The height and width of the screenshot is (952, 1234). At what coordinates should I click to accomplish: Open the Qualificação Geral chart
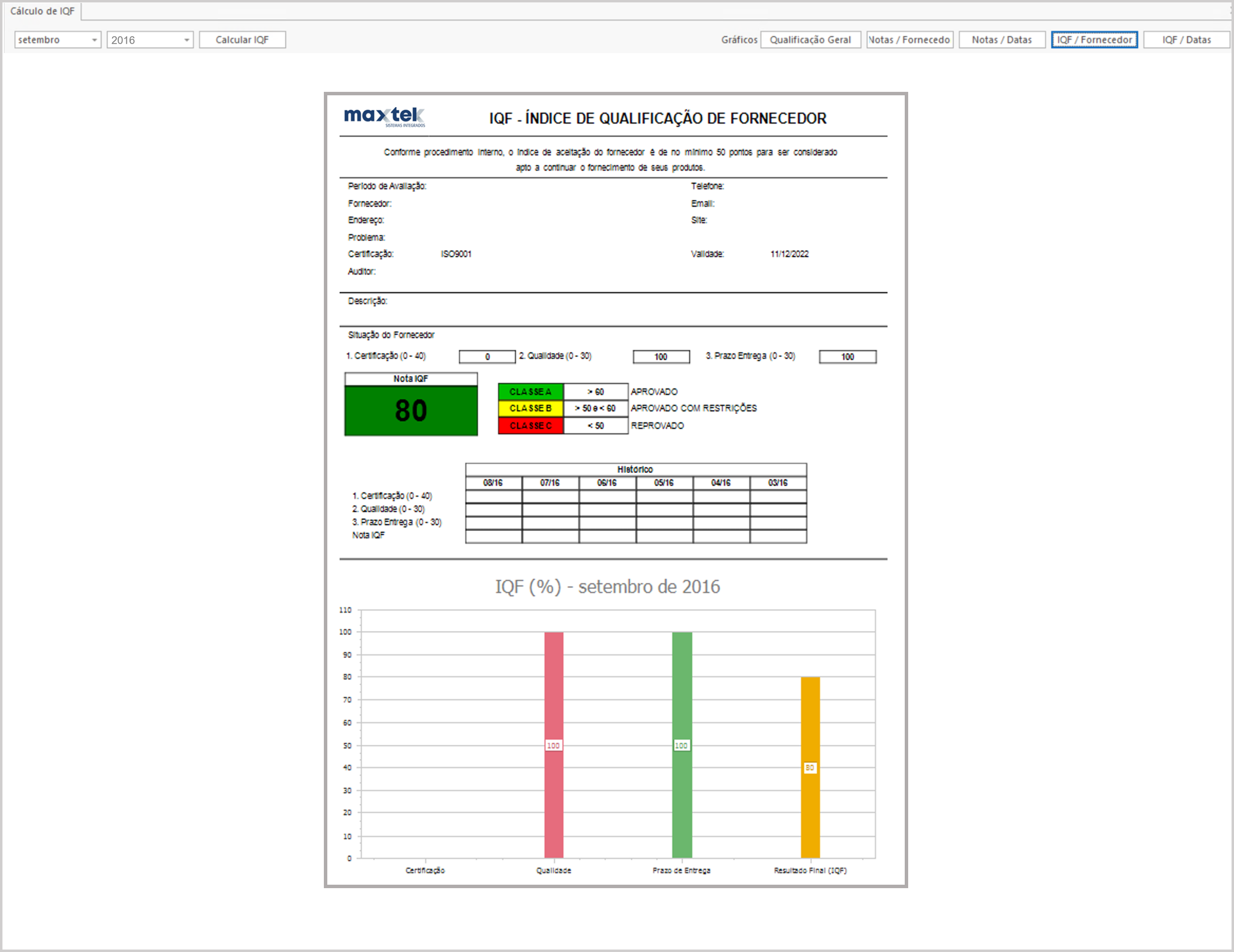[x=810, y=39]
